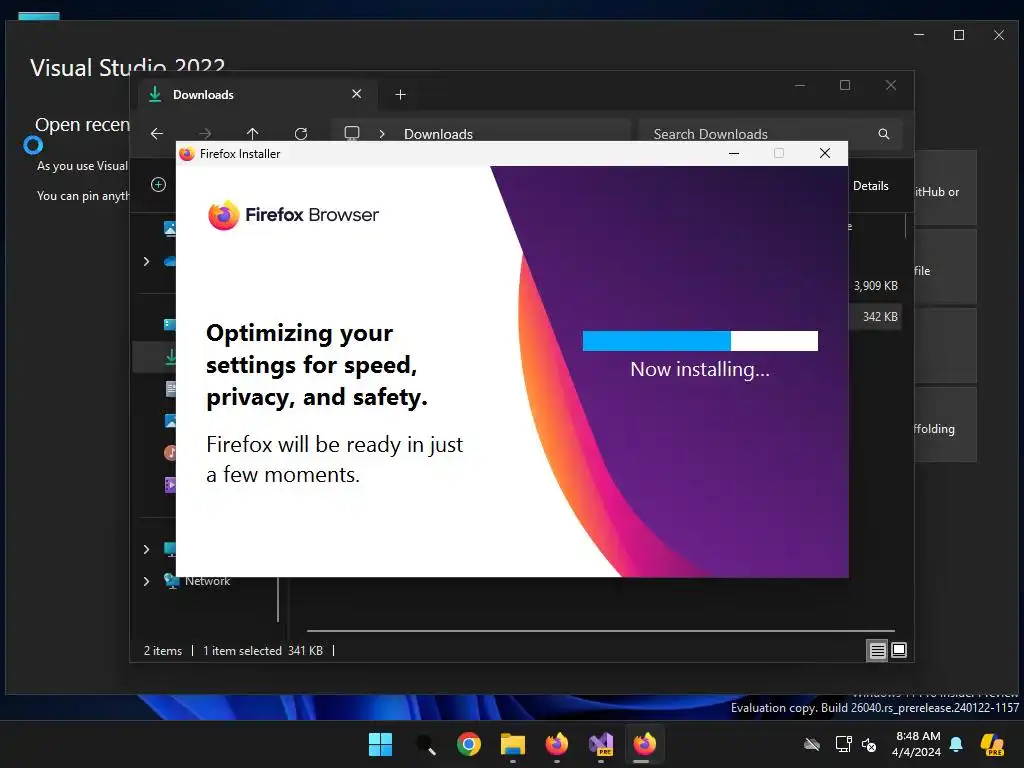
Task: Switch to the details list view
Action: [877, 650]
